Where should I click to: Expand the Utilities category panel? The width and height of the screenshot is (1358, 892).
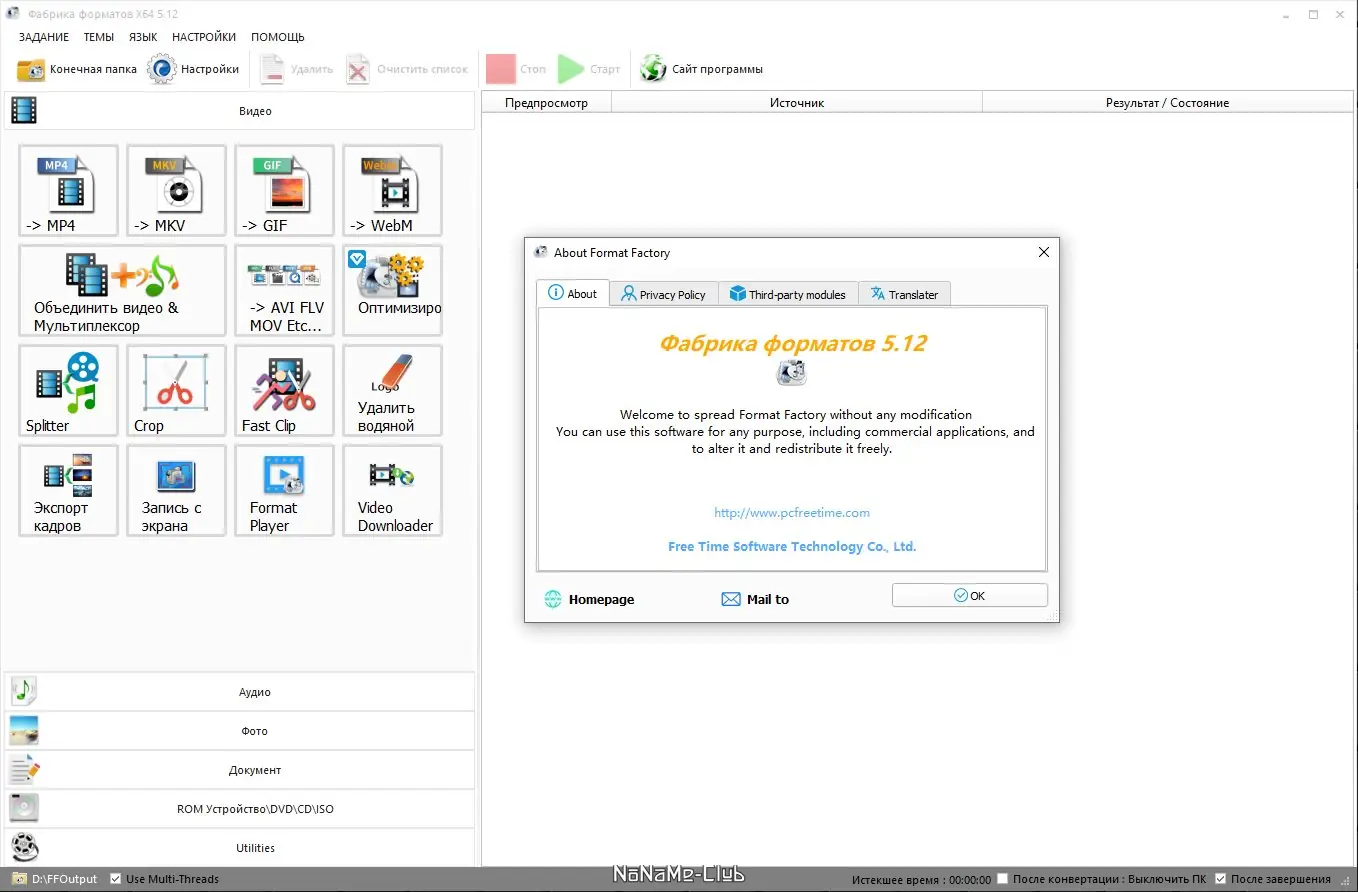click(x=240, y=848)
